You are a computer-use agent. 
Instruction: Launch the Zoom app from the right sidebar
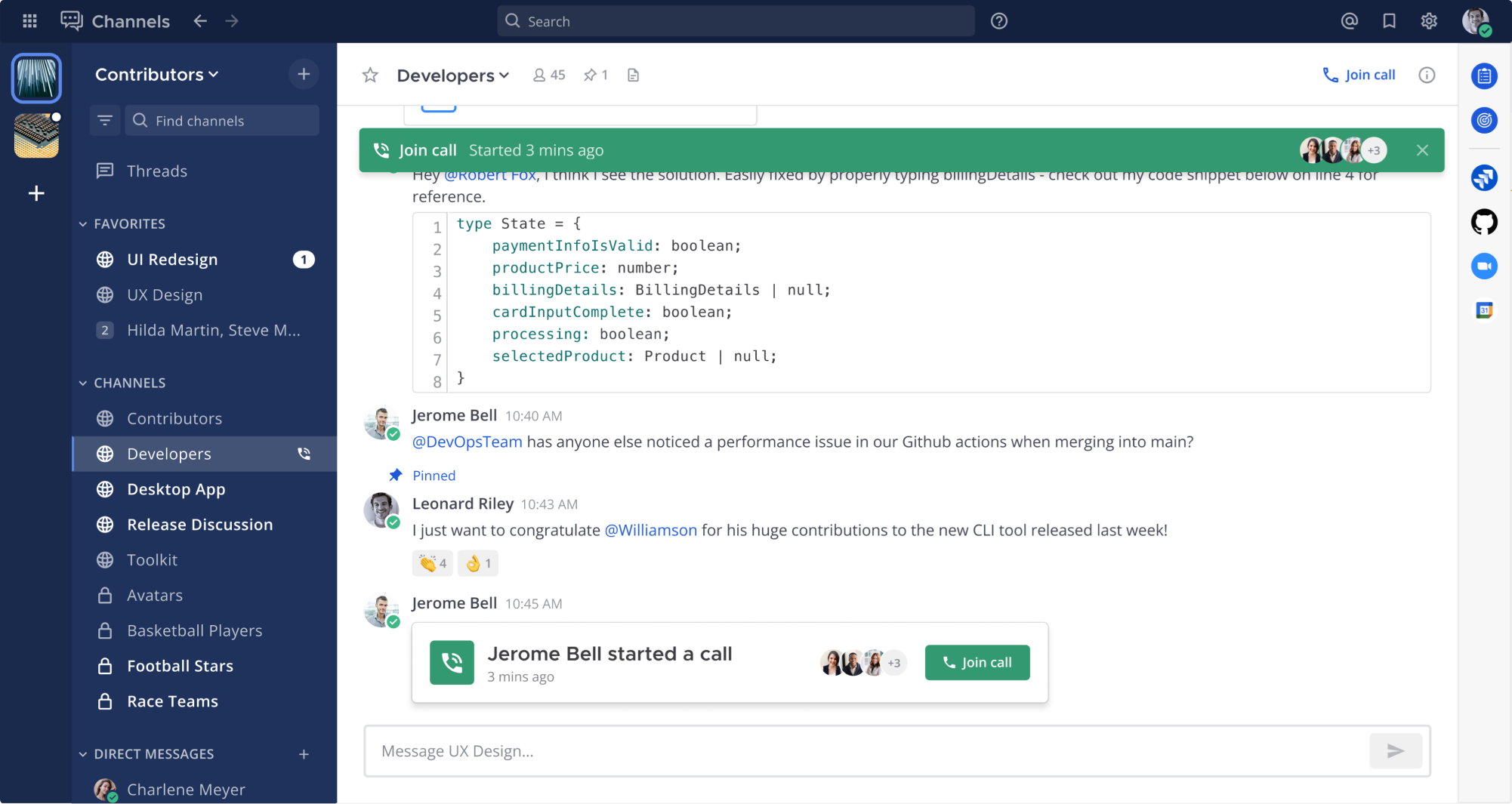(x=1483, y=266)
